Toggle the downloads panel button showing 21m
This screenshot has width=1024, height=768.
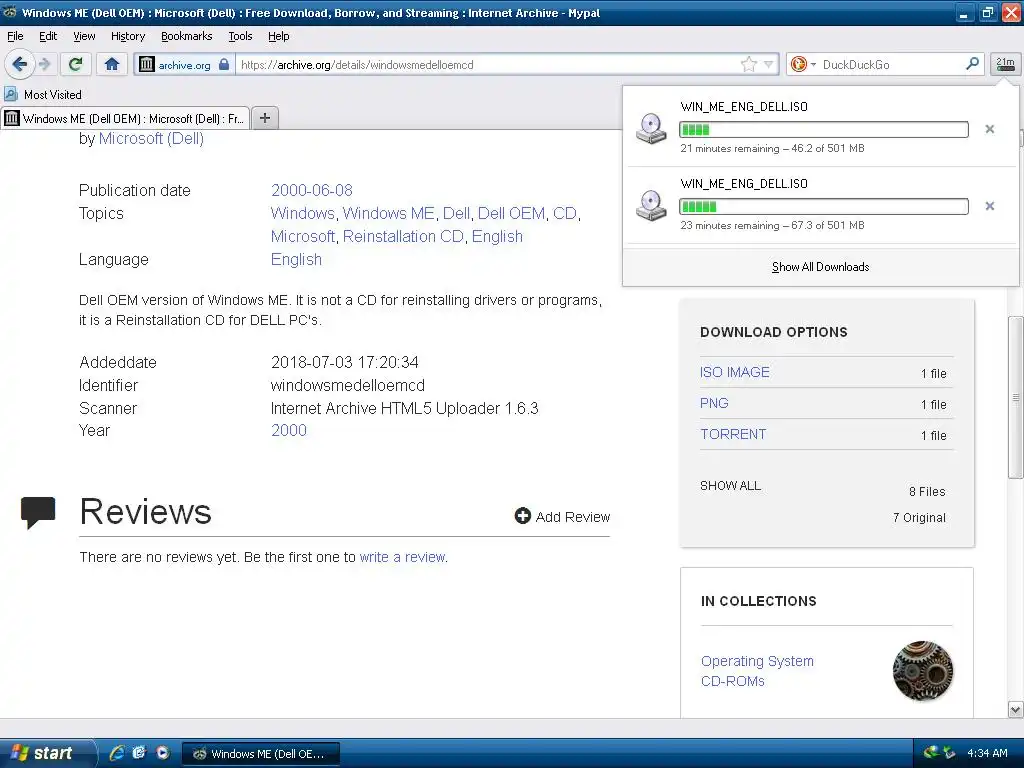tap(1005, 64)
